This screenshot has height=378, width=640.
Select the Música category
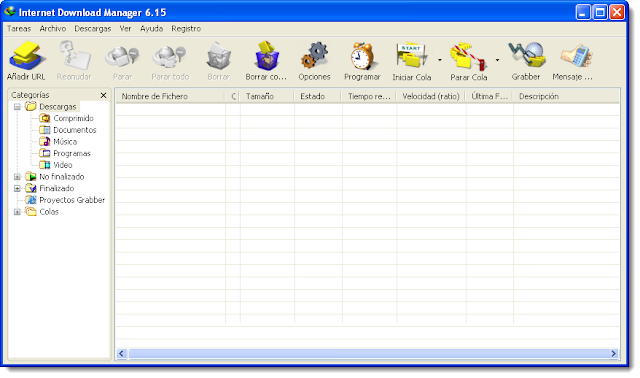point(58,142)
